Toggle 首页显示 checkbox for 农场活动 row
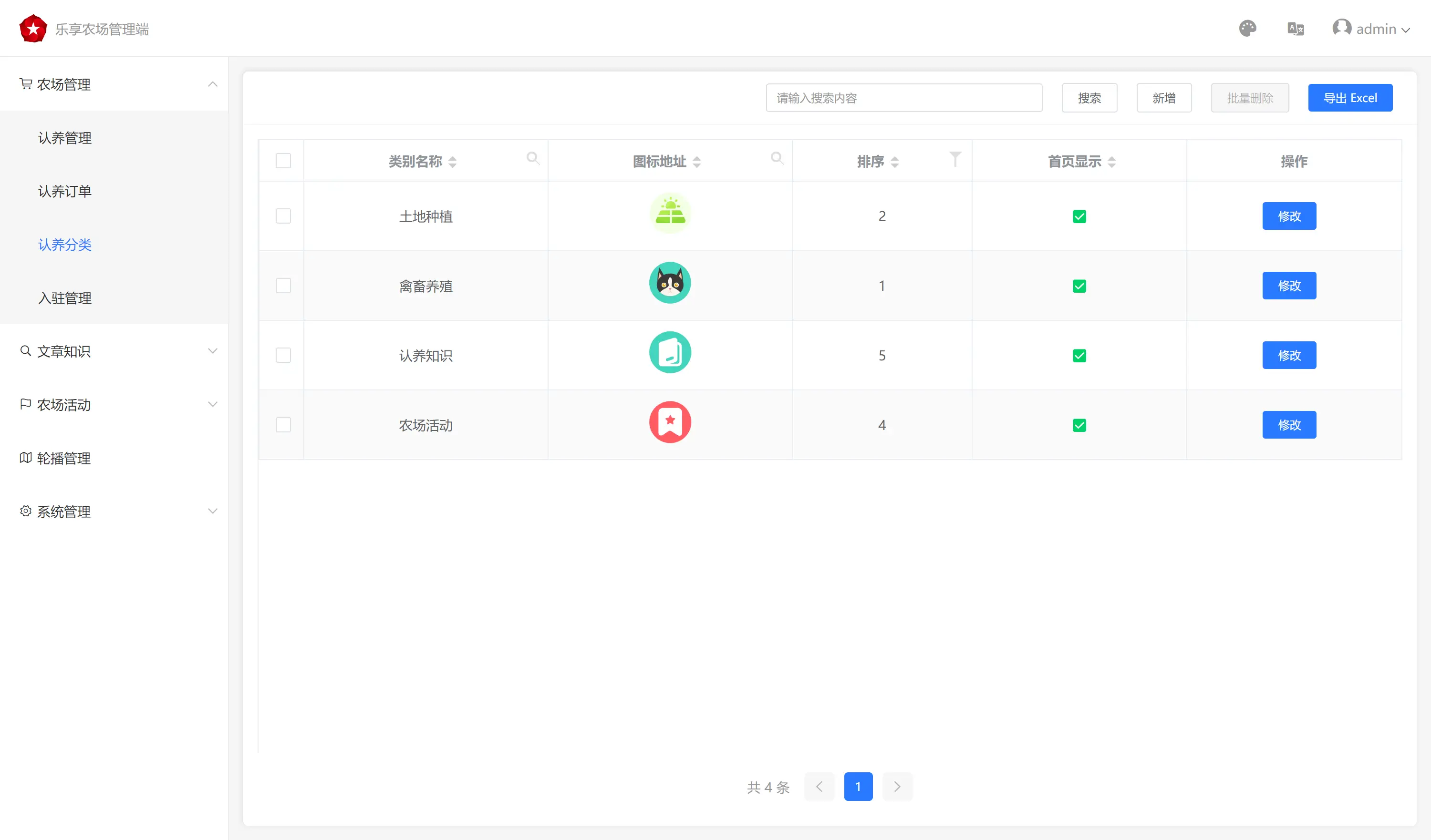The image size is (1431, 840). click(x=1079, y=425)
